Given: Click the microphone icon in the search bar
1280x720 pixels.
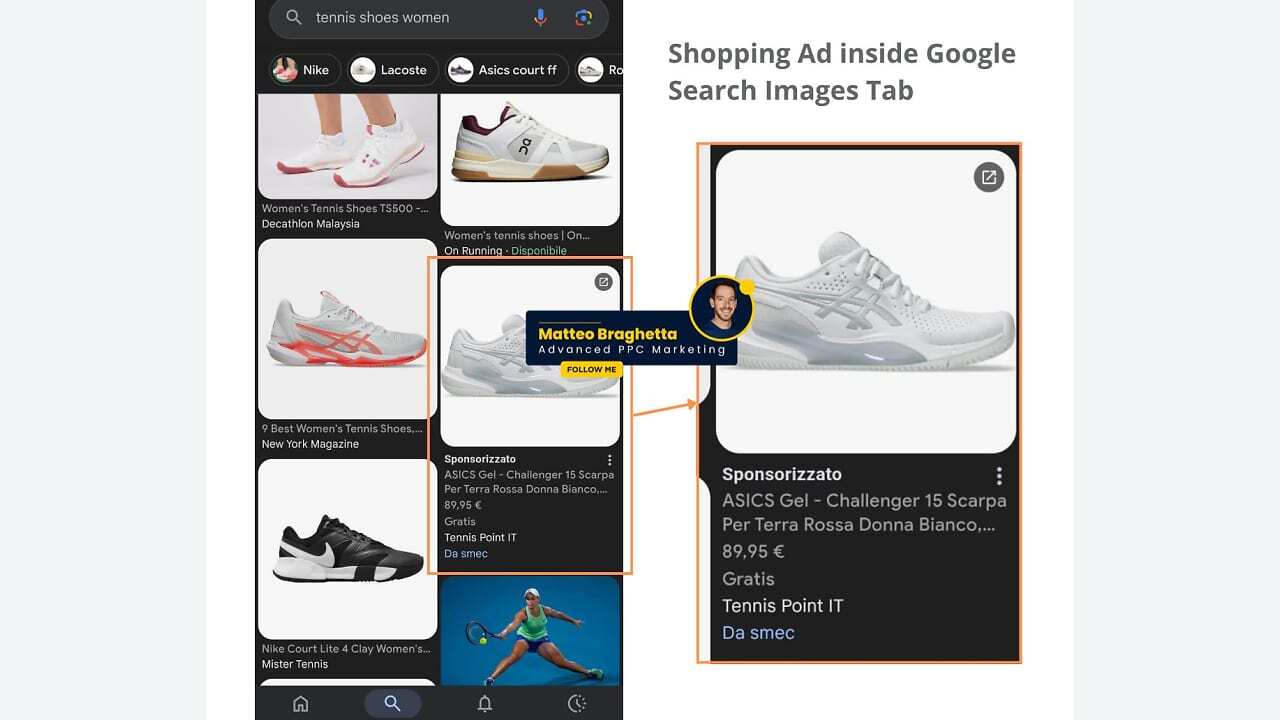Looking at the screenshot, I should pos(540,17).
